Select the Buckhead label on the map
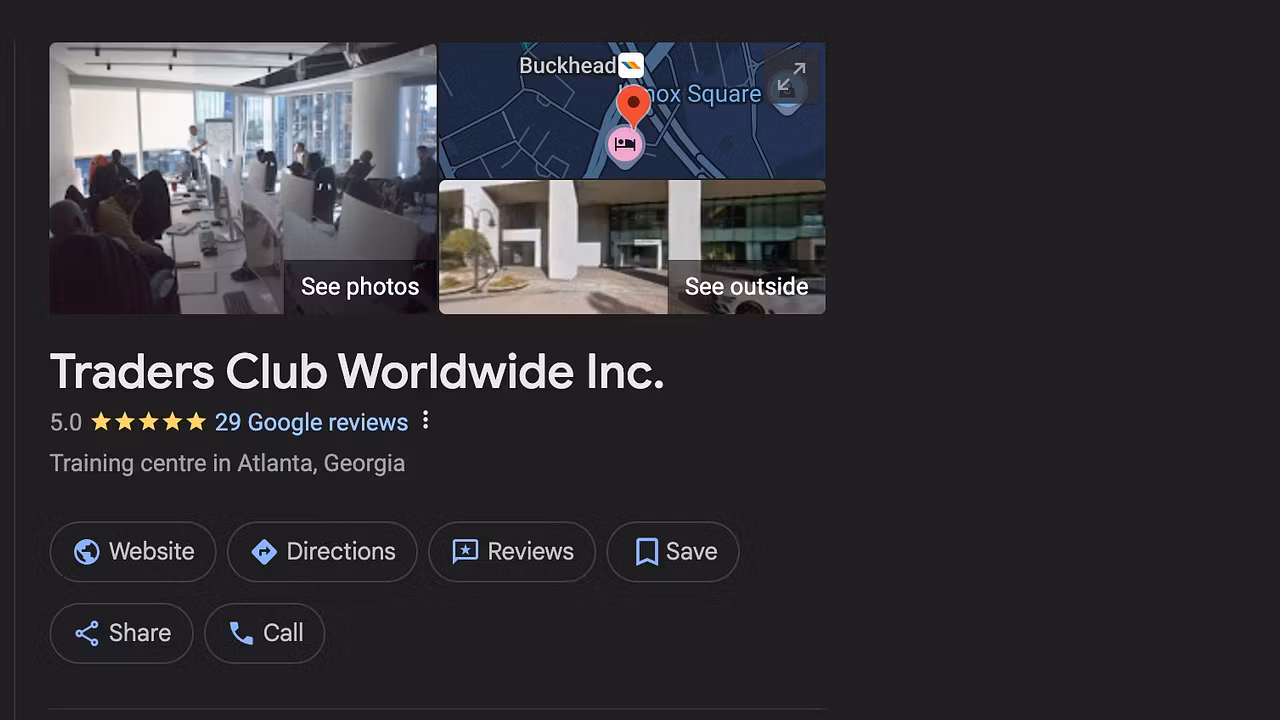 pos(567,66)
